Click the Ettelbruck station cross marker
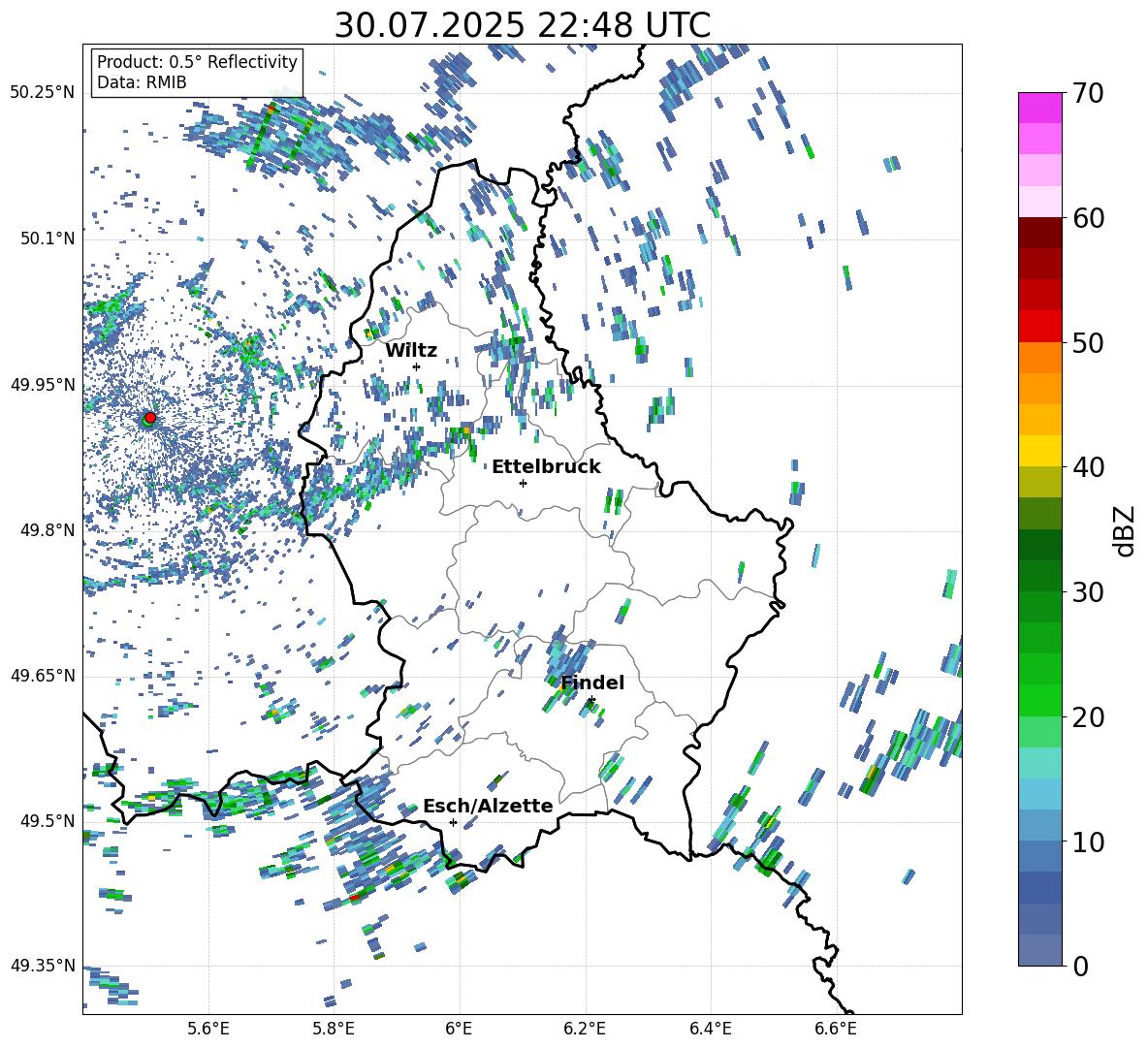 point(523,483)
